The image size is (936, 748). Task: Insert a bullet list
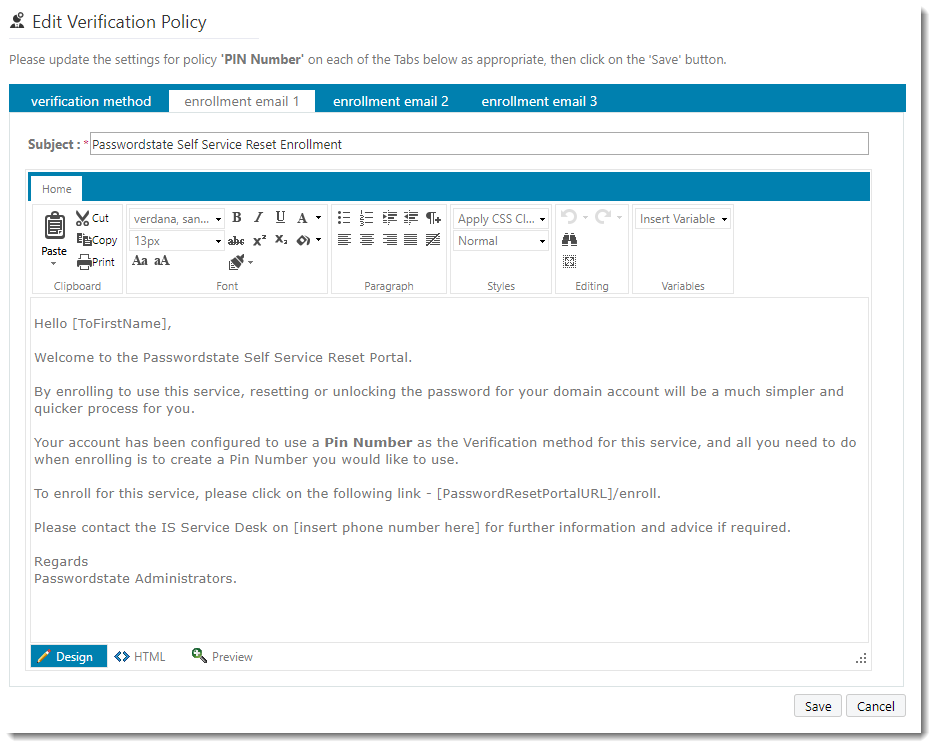pos(344,218)
